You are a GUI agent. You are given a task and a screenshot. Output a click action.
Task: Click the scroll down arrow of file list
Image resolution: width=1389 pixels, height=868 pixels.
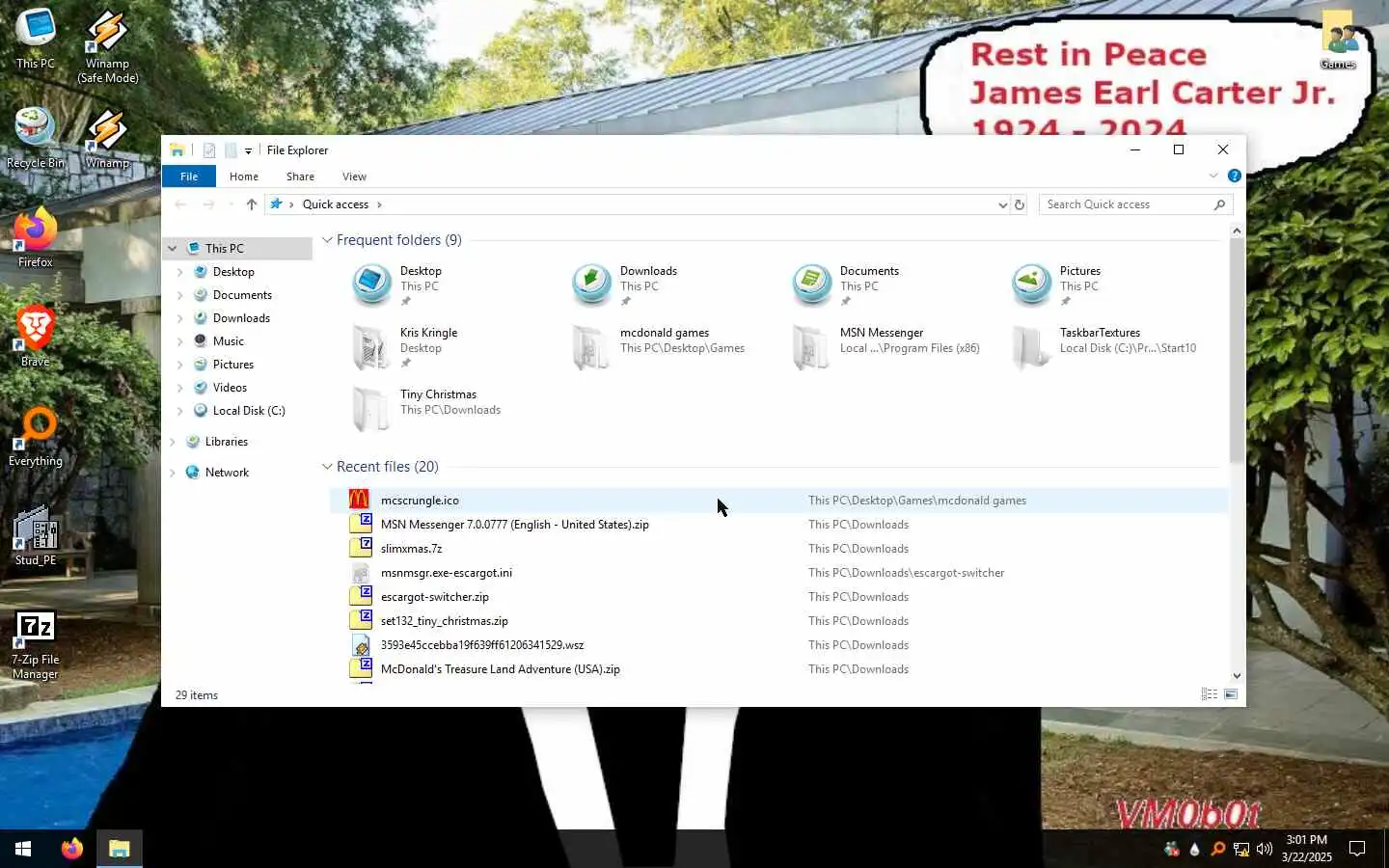1237,676
